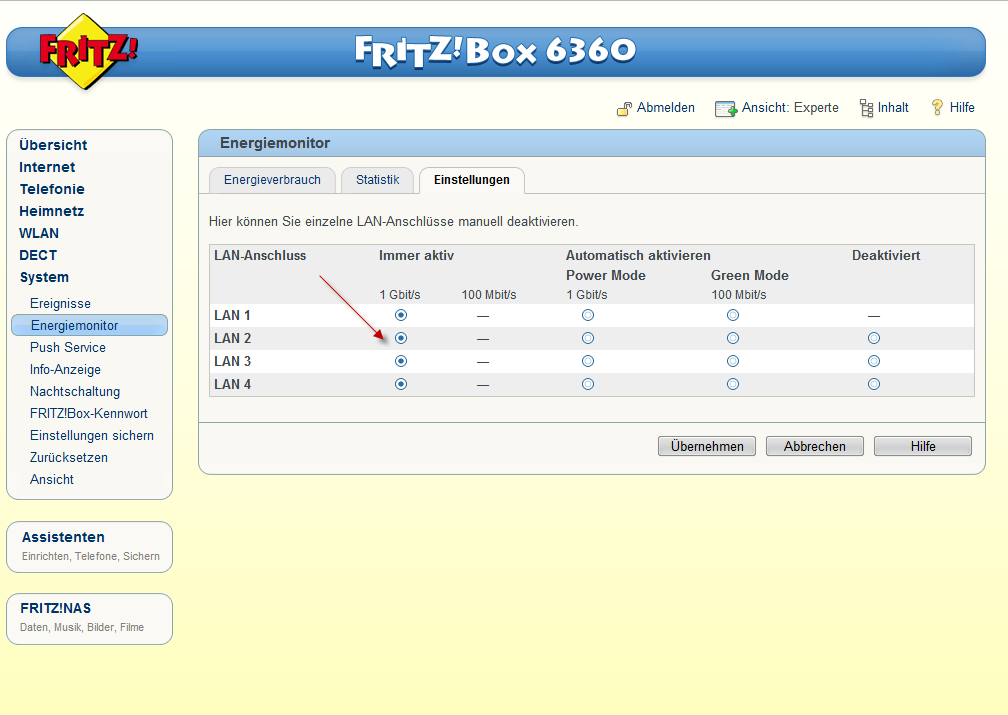Deactivate the LAN 2 port

[874, 338]
